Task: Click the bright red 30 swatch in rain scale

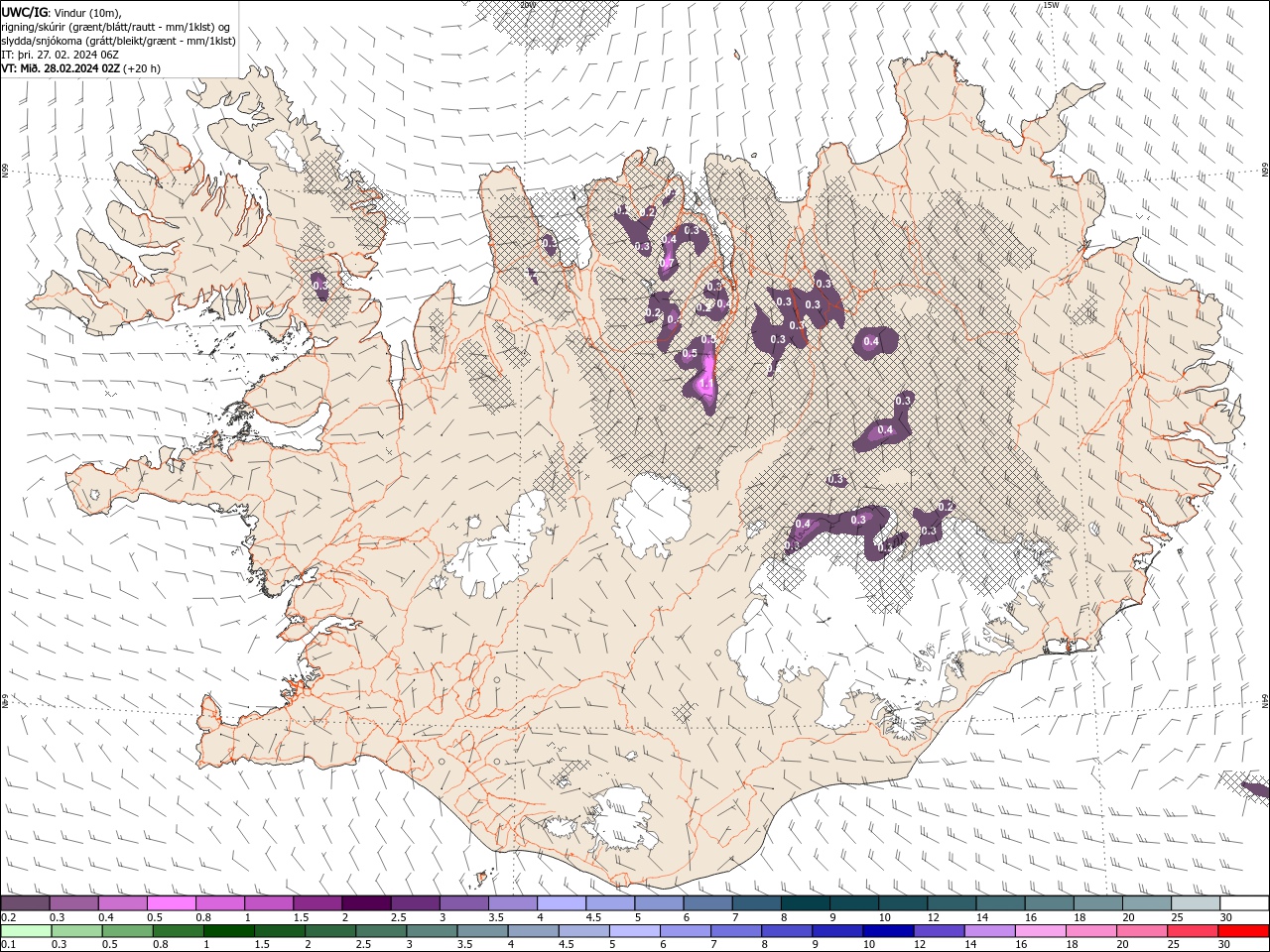Action: pyautogui.click(x=1243, y=931)
